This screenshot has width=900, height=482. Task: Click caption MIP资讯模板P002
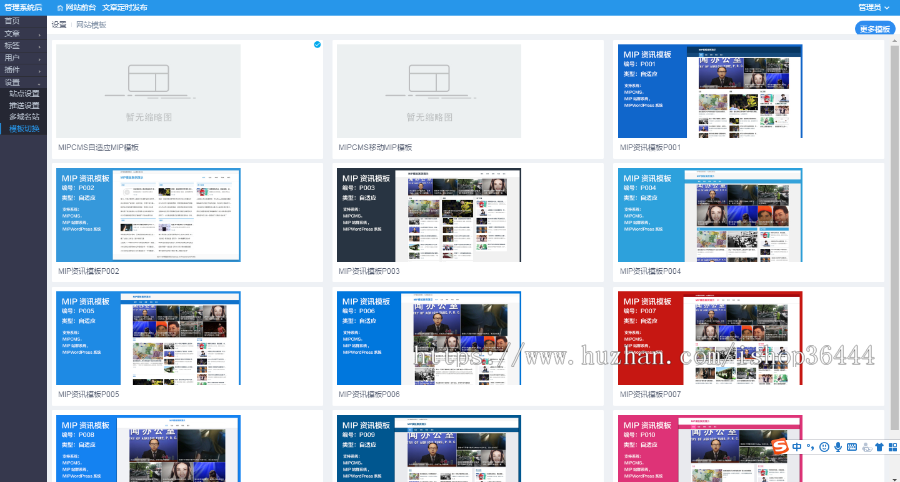88,271
